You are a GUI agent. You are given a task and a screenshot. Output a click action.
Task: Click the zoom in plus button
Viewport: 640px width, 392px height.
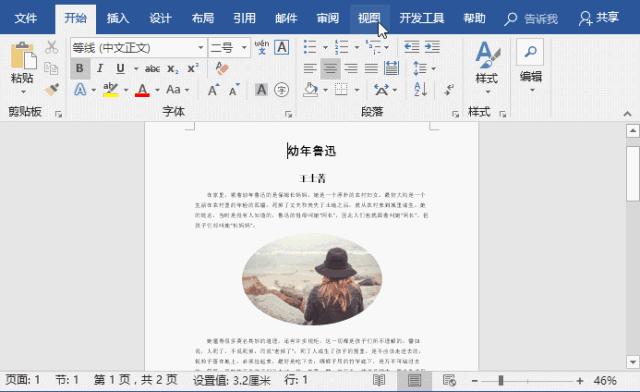coord(580,381)
